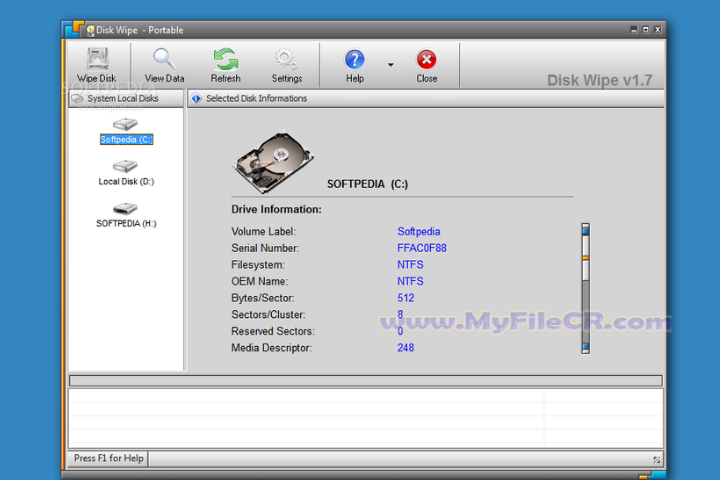Click the drive information scrollbar thumb

tap(585, 258)
